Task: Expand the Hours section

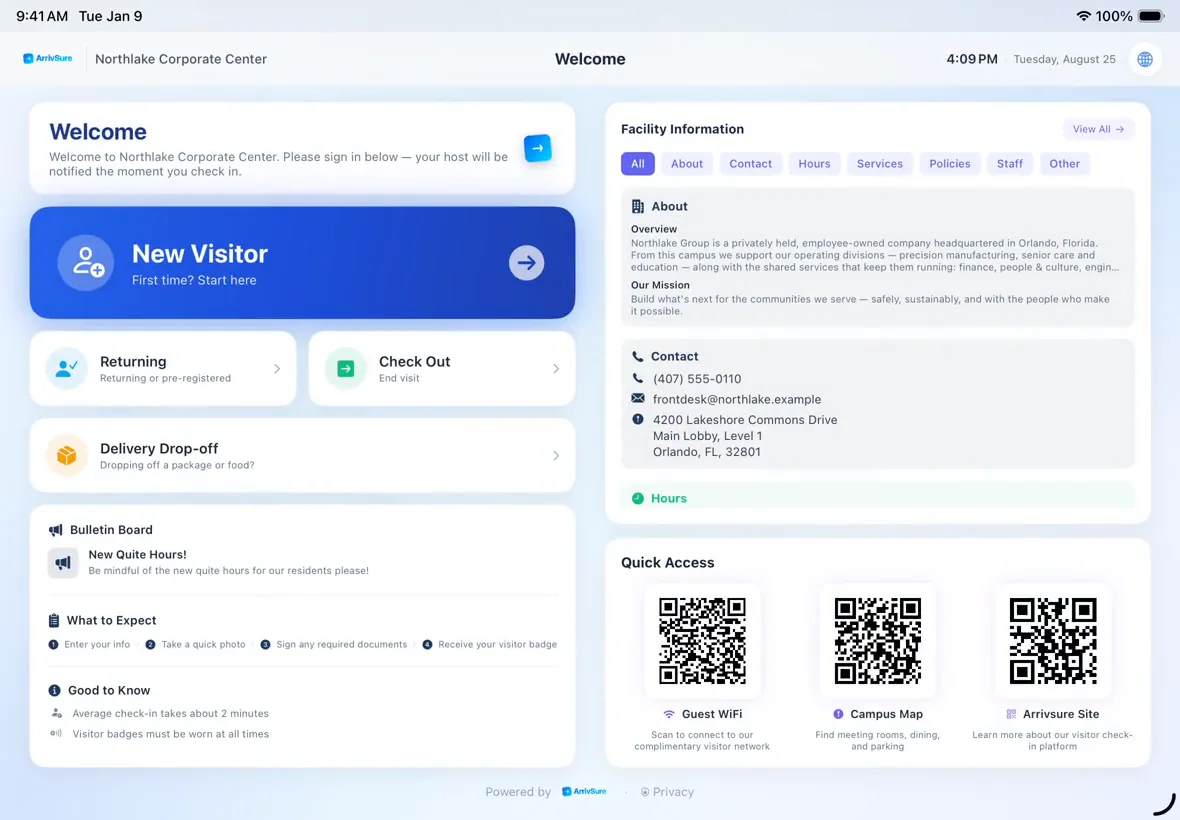Action: click(x=877, y=498)
